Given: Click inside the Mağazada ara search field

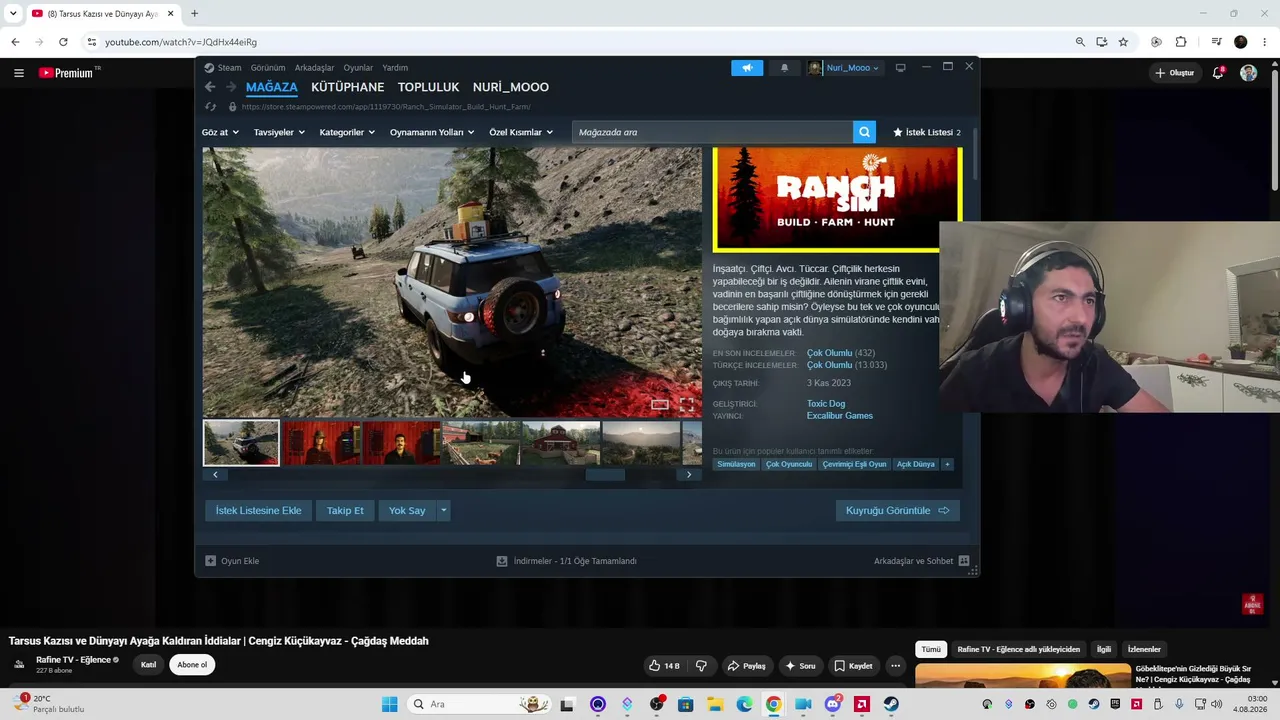Looking at the screenshot, I should pyautogui.click(x=712, y=132).
